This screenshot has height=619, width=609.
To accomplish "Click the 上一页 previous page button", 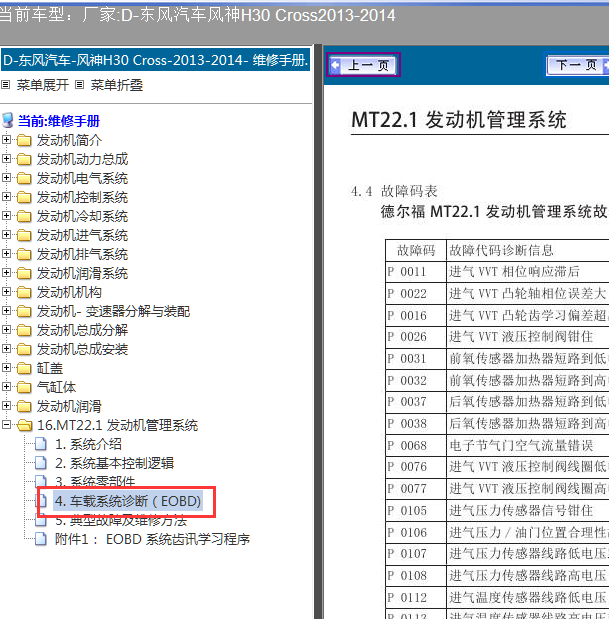I will click(364, 65).
